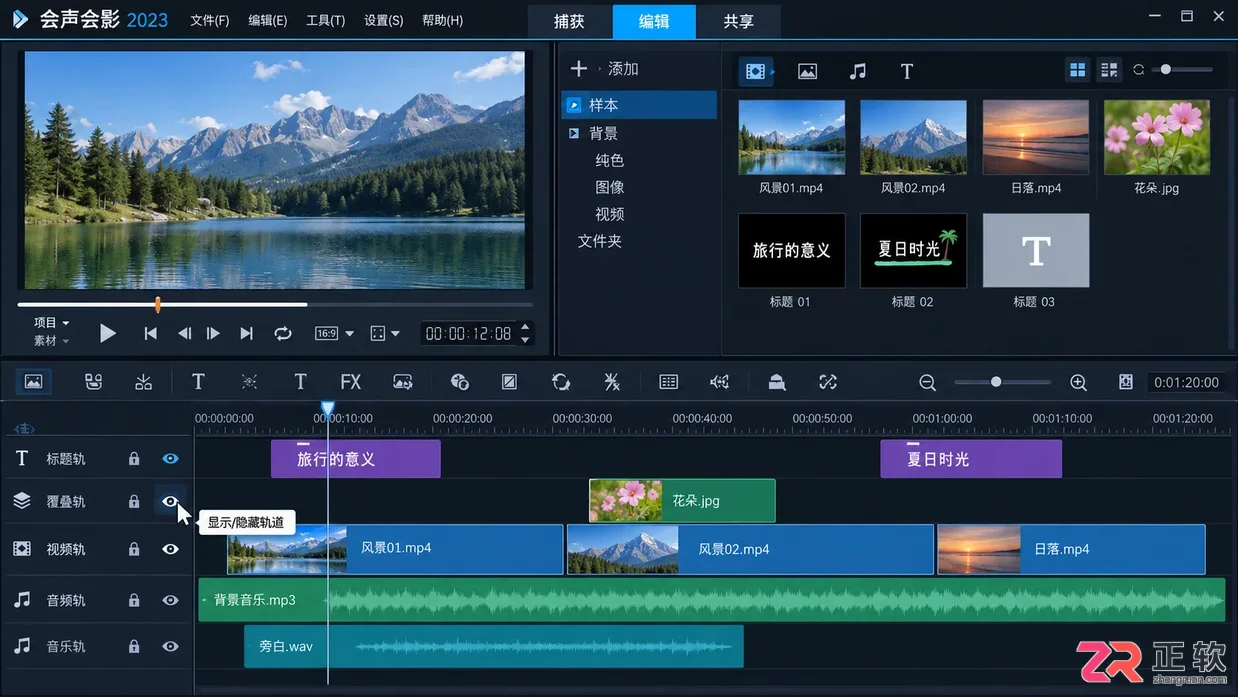Screen dimensions: 1238x697
Task: Click the circular rotate arrows toolbar icon
Action: 561,382
